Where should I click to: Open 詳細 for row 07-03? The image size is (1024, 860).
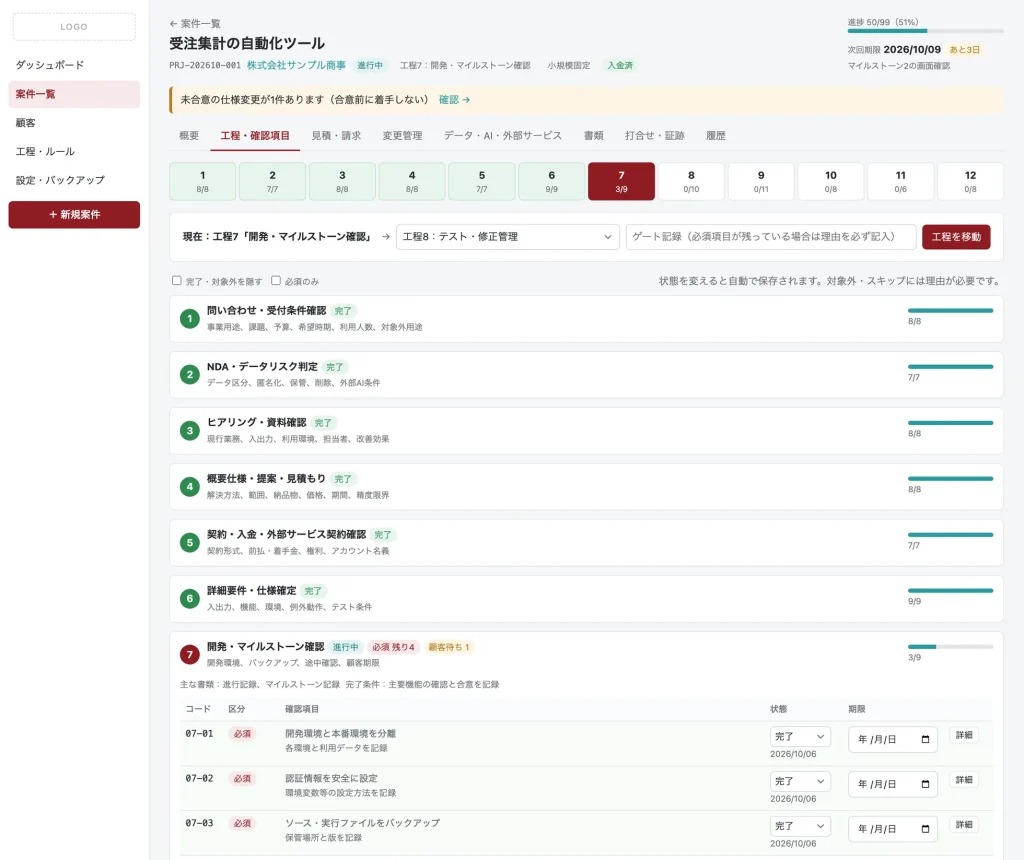point(964,825)
